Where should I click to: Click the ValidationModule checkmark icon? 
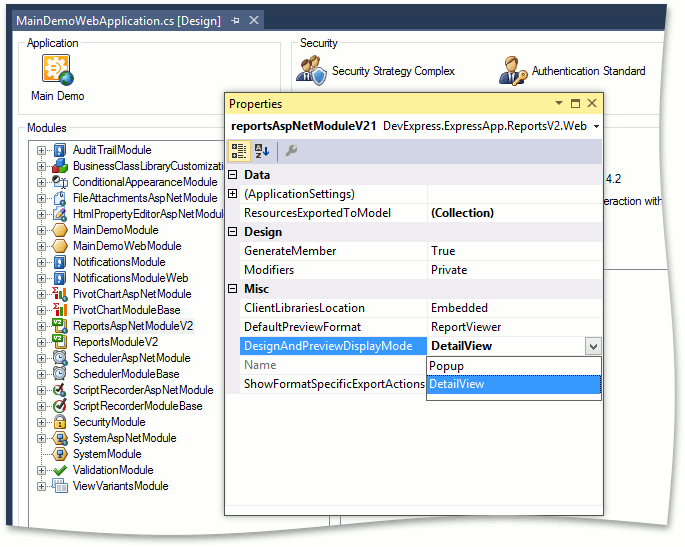(x=60, y=470)
